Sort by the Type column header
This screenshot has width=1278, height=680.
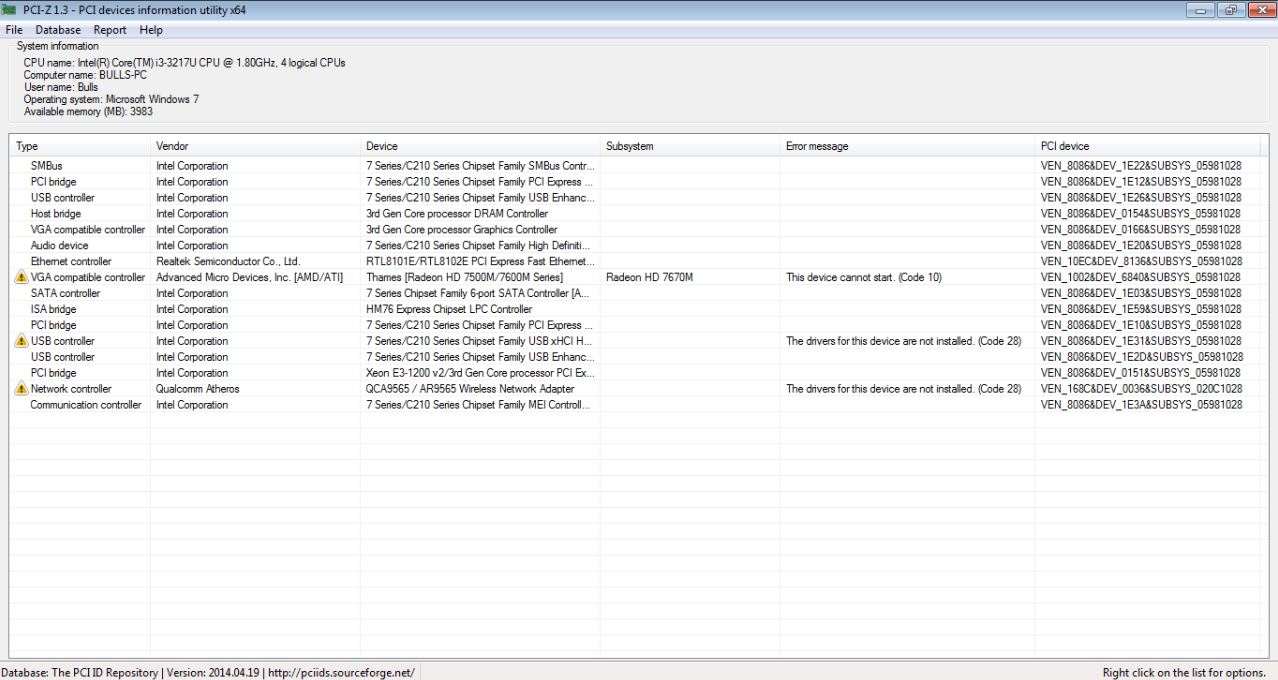(x=80, y=146)
